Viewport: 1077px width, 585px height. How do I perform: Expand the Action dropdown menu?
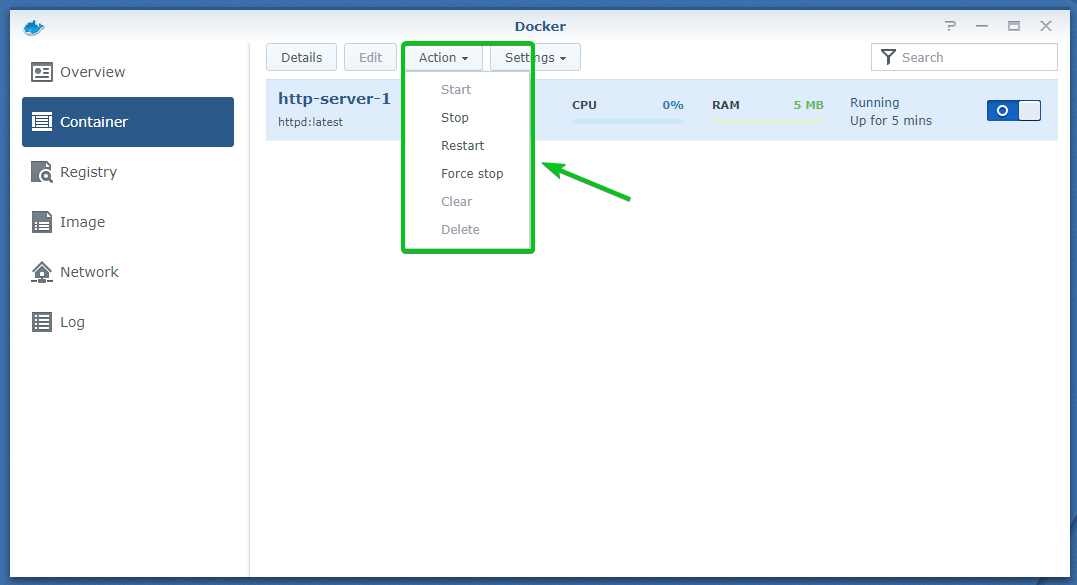coord(444,58)
